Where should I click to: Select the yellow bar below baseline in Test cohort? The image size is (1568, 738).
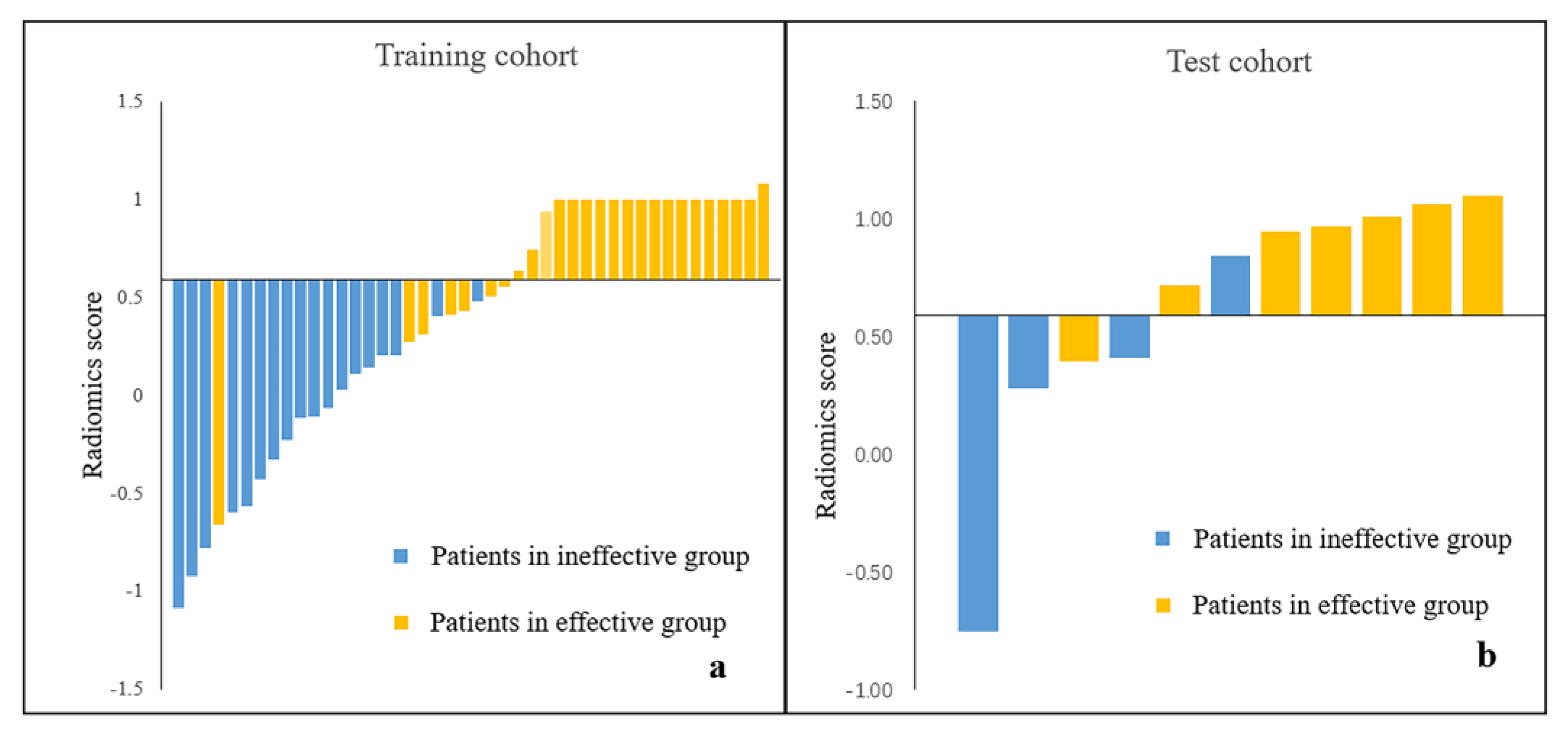click(x=1079, y=338)
